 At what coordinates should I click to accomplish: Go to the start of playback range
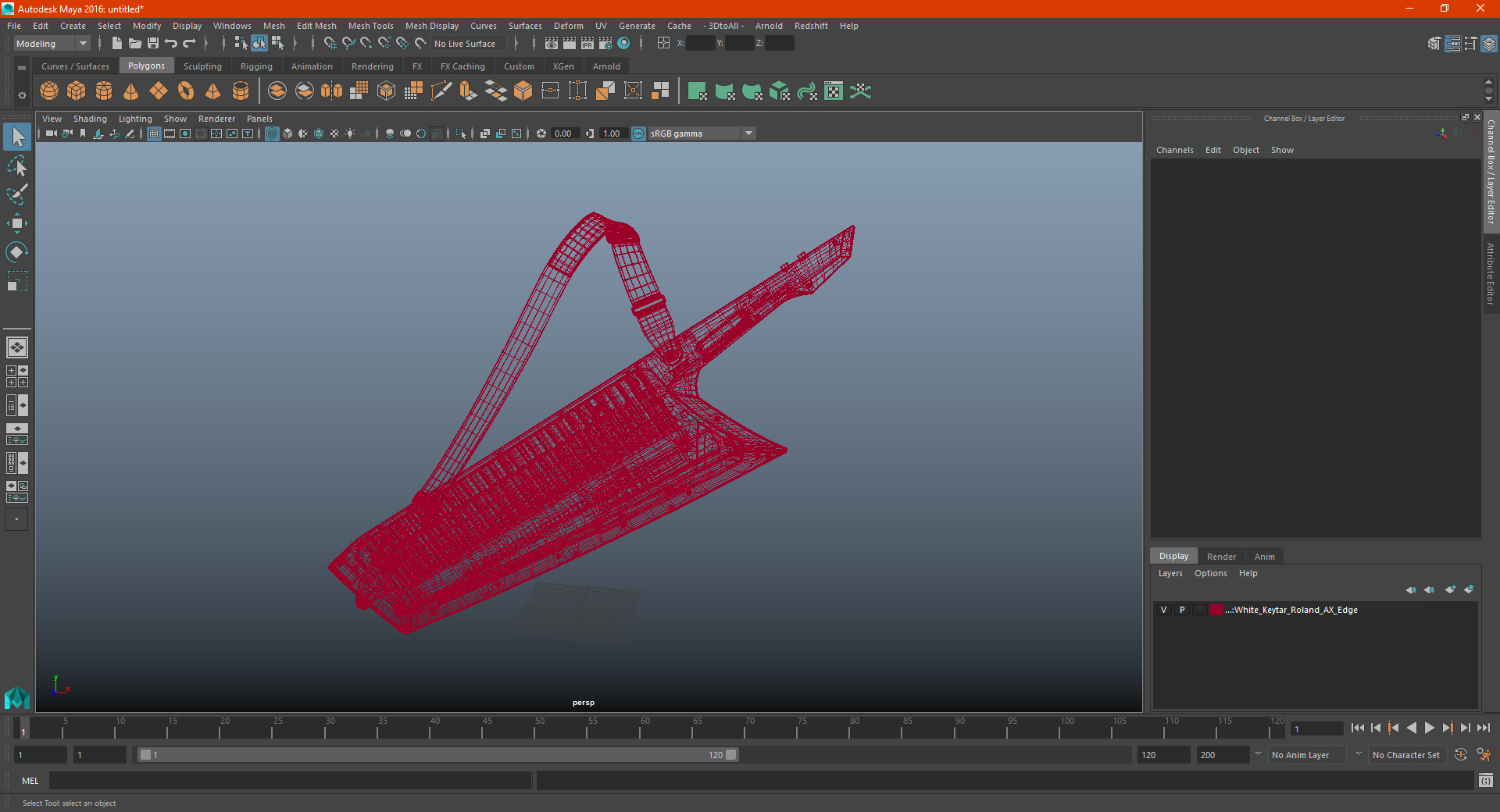pyautogui.click(x=1357, y=728)
